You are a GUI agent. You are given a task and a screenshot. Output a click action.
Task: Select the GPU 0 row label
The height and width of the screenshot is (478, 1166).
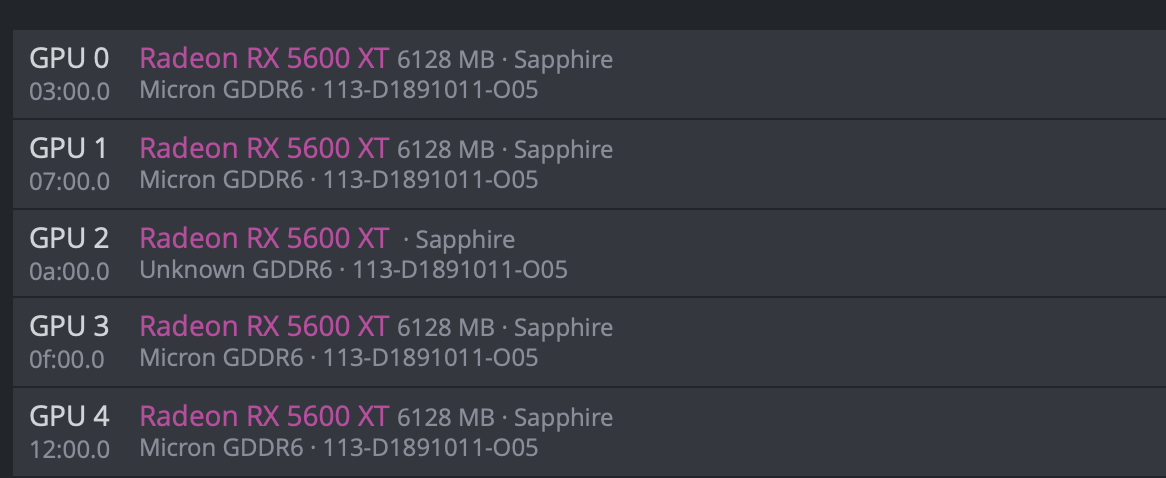pos(69,59)
